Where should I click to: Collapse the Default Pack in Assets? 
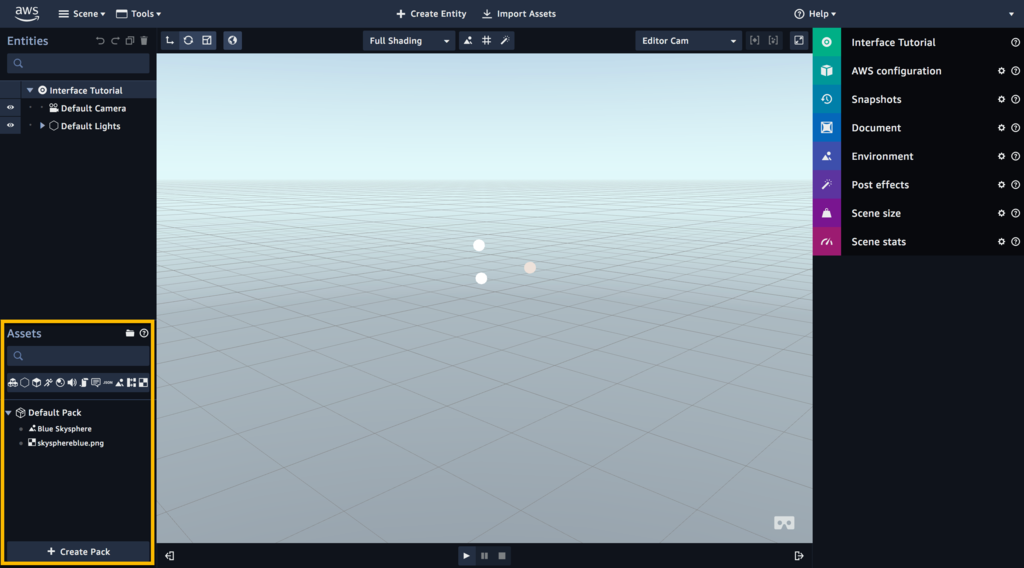(8, 413)
